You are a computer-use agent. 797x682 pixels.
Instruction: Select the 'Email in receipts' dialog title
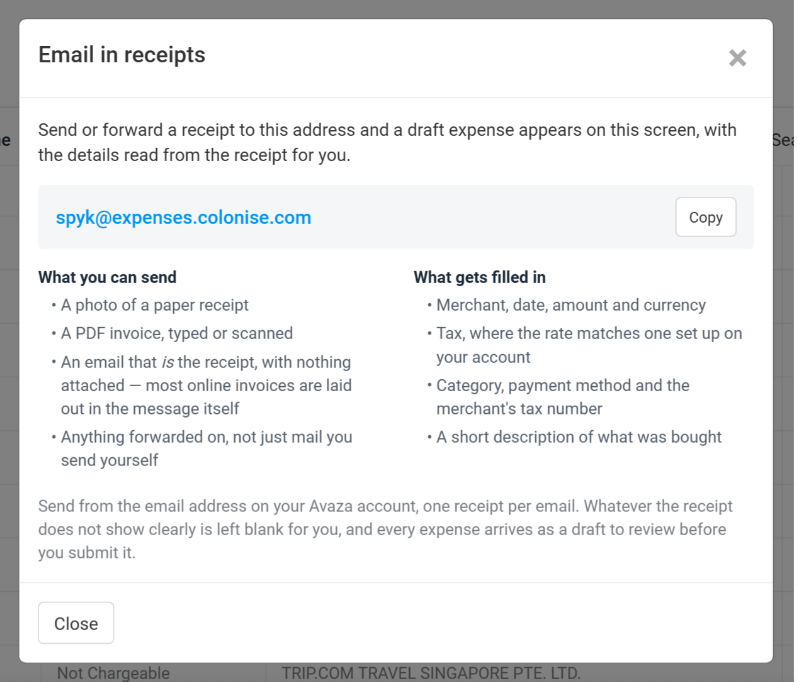pos(122,55)
